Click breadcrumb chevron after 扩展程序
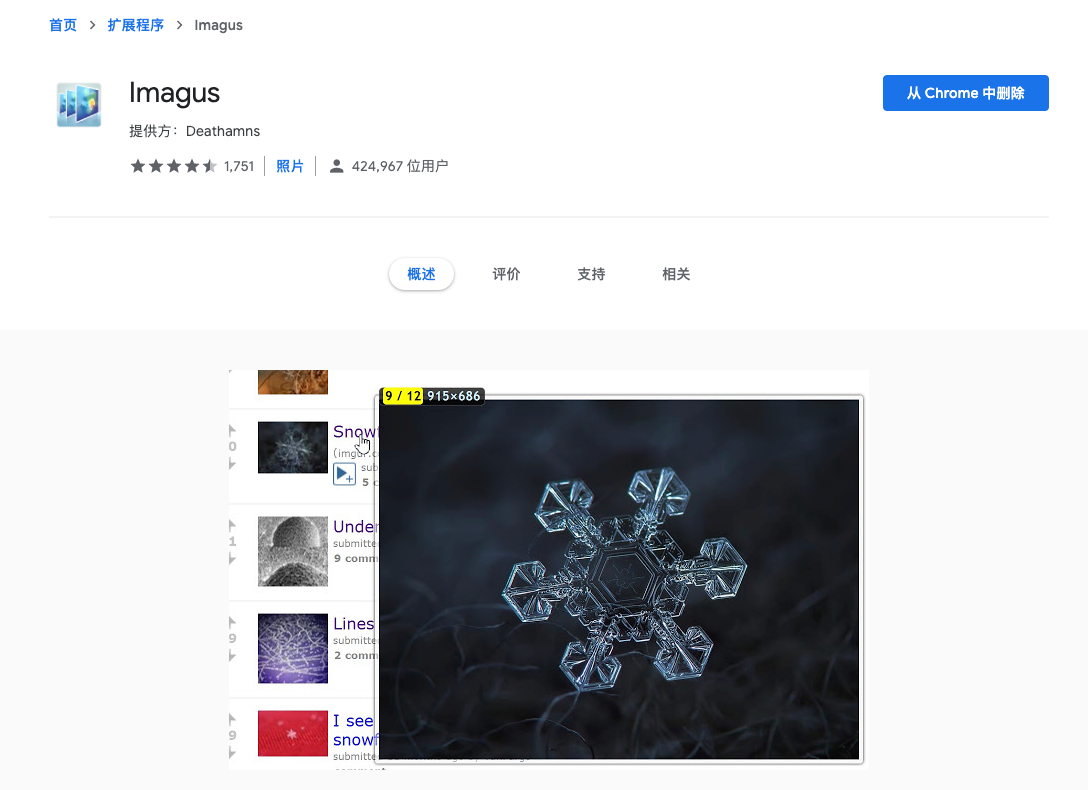The width and height of the screenshot is (1088, 790). 179,25
